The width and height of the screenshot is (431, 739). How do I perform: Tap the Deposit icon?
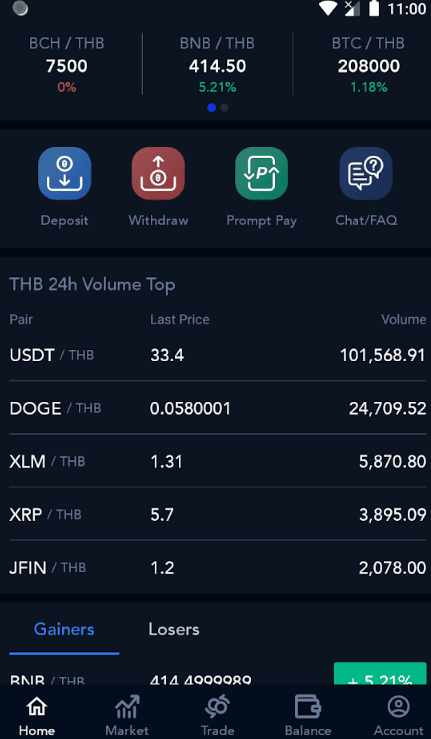65,173
